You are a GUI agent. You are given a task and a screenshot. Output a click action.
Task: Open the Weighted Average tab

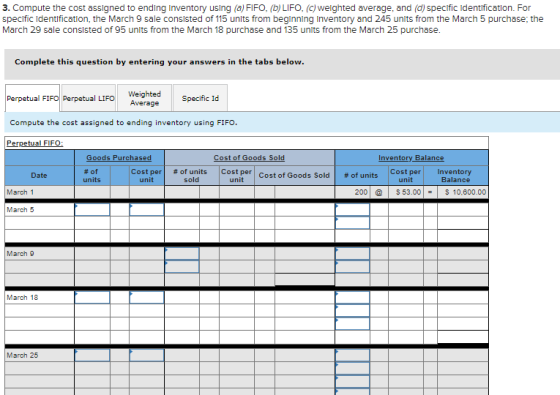[144, 98]
